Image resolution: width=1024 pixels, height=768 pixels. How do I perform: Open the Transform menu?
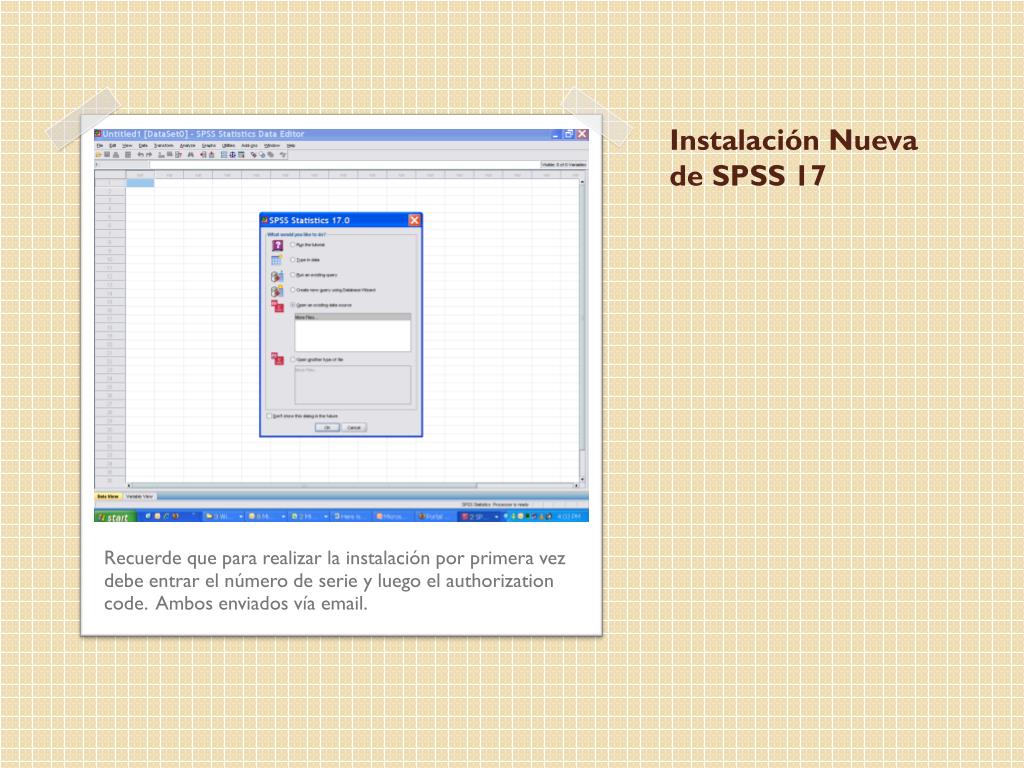pos(164,146)
